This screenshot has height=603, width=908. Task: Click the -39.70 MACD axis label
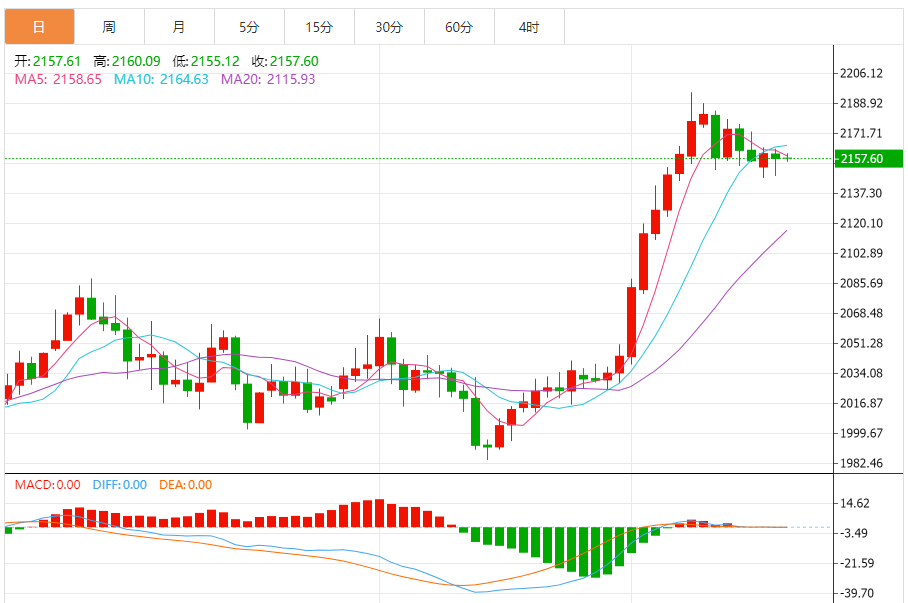856,594
